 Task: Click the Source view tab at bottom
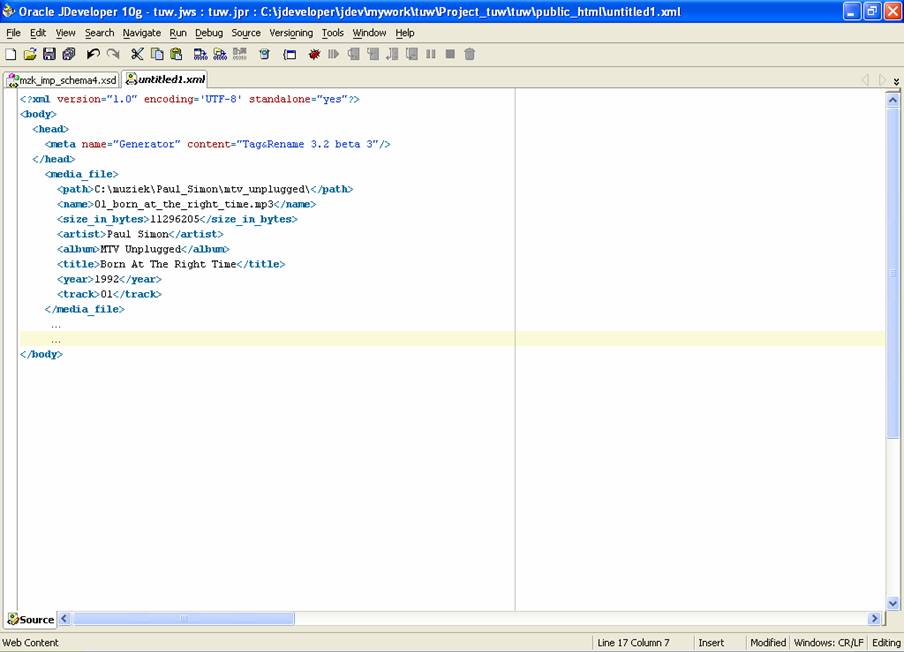coord(31,620)
